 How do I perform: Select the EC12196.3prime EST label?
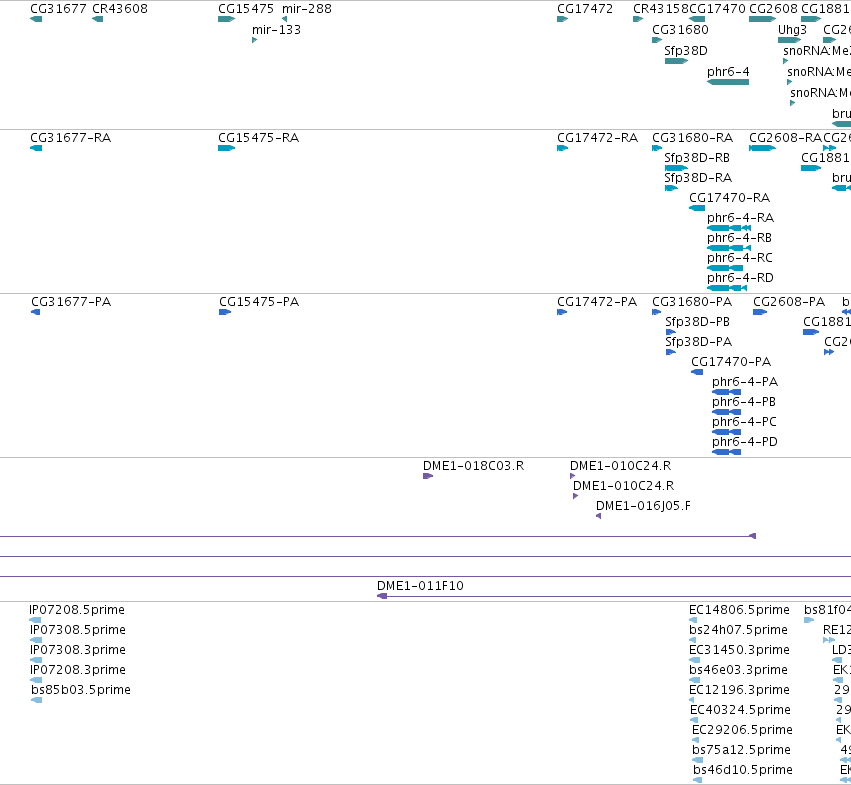(x=739, y=691)
